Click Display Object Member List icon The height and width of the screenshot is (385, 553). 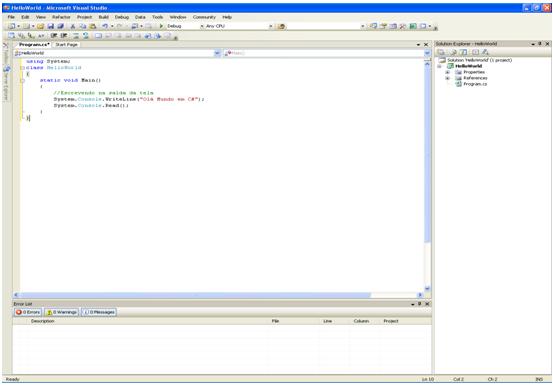pyautogui.click(x=11, y=36)
